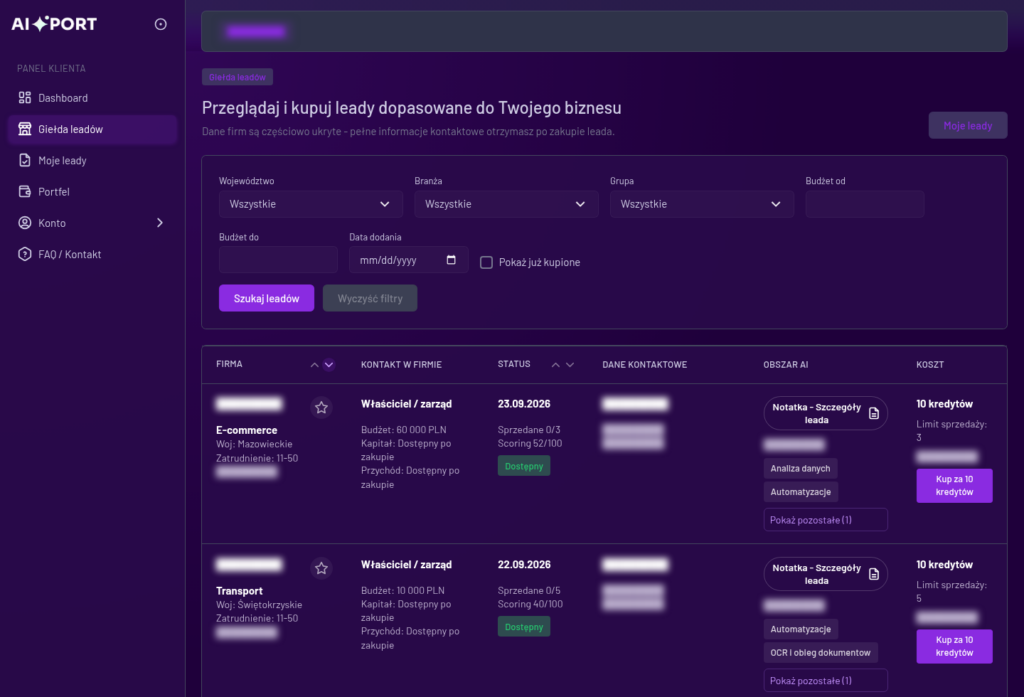Click Scoring 52/100 text
This screenshot has height=697, width=1024.
click(x=530, y=444)
